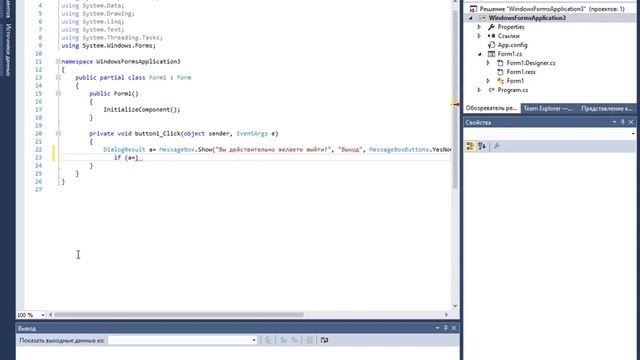
Task: Open the 100 % zoom dropdown
Action: (x=43, y=315)
